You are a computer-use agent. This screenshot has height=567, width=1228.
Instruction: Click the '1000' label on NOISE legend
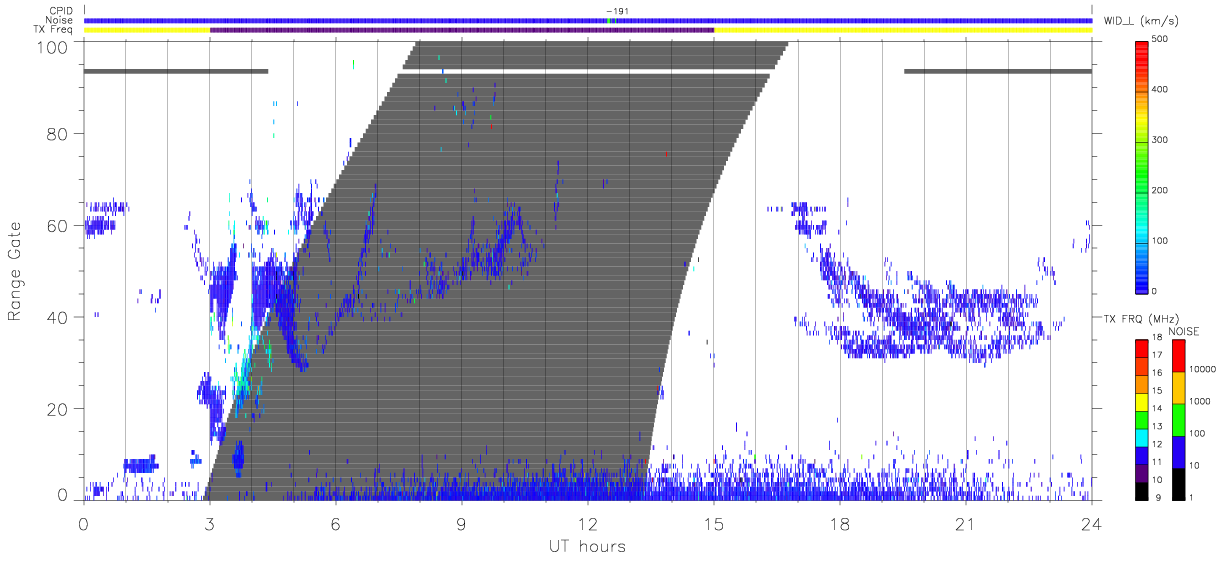1198,401
